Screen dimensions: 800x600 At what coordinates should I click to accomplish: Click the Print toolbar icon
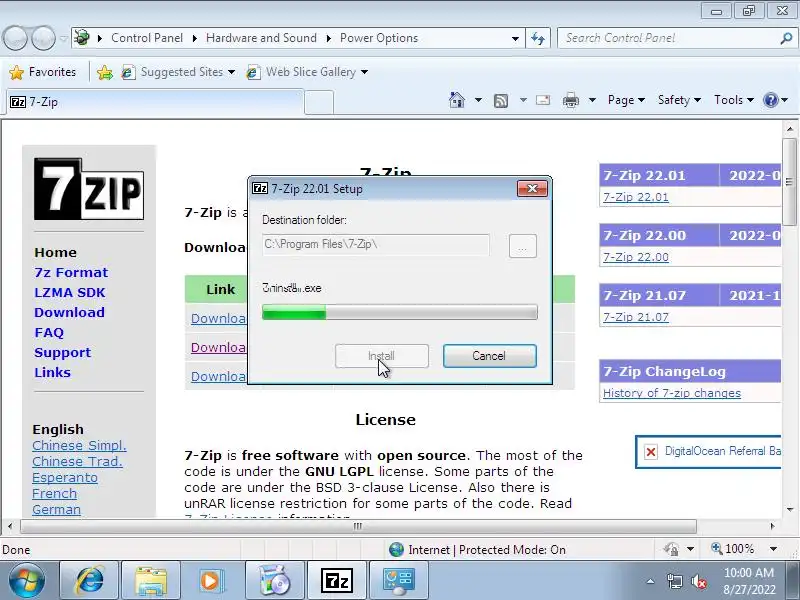[570, 101]
